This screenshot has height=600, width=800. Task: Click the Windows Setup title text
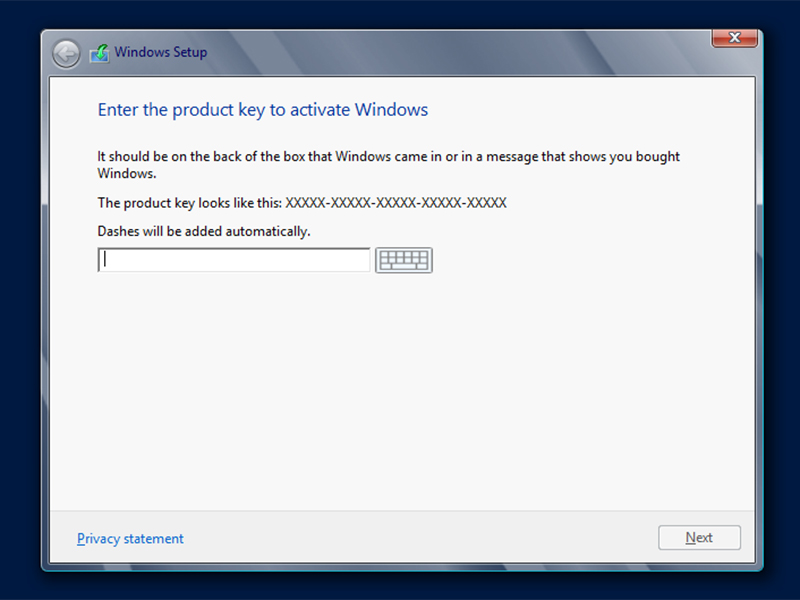tap(161, 52)
